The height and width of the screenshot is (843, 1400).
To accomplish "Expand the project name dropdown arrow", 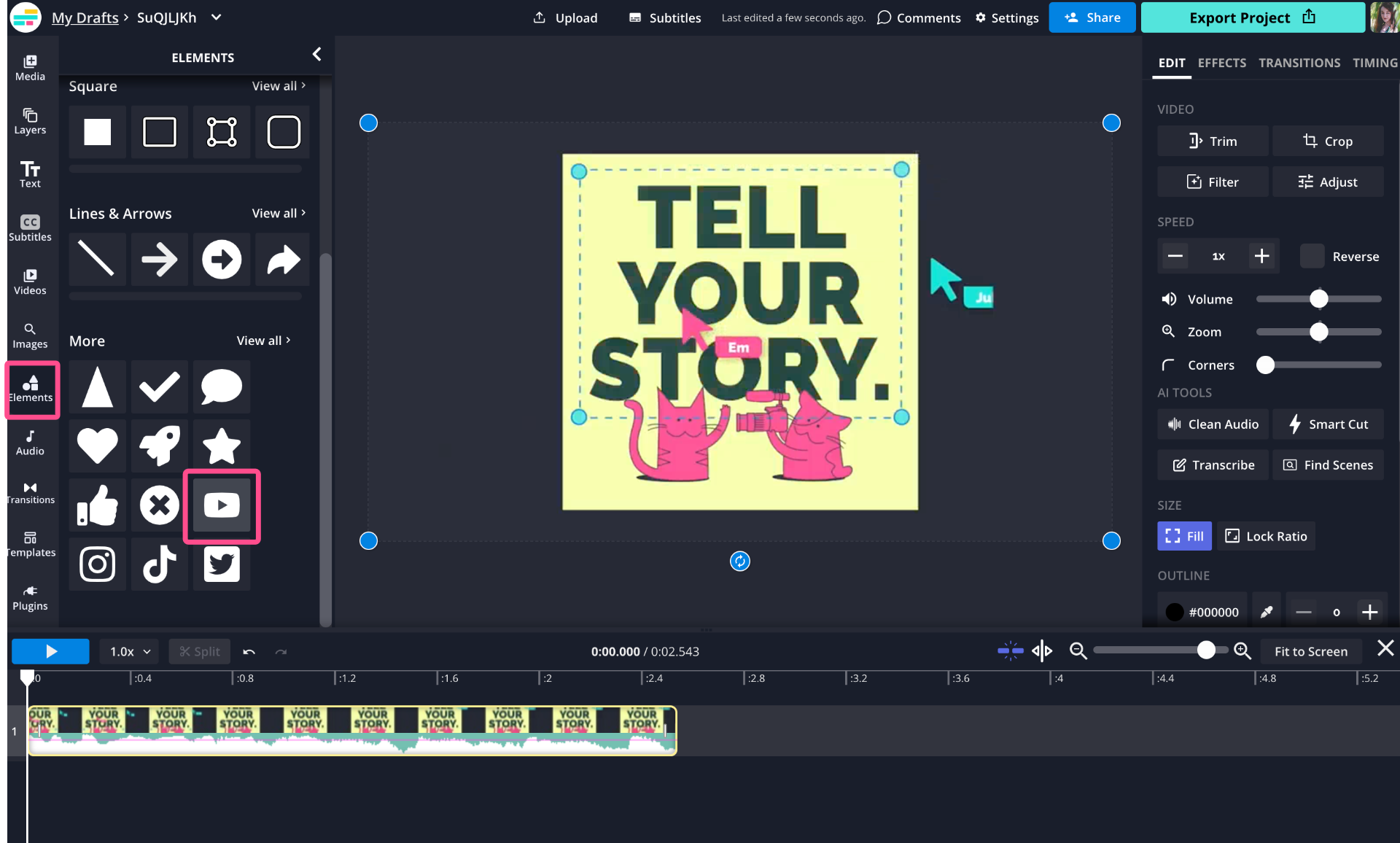I will (x=216, y=18).
